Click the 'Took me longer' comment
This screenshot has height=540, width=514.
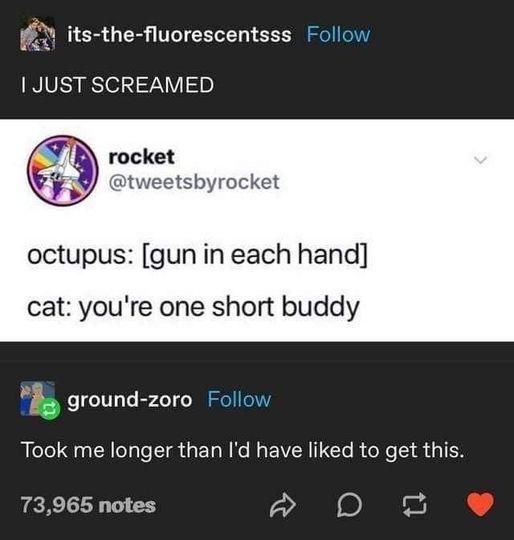243,450
